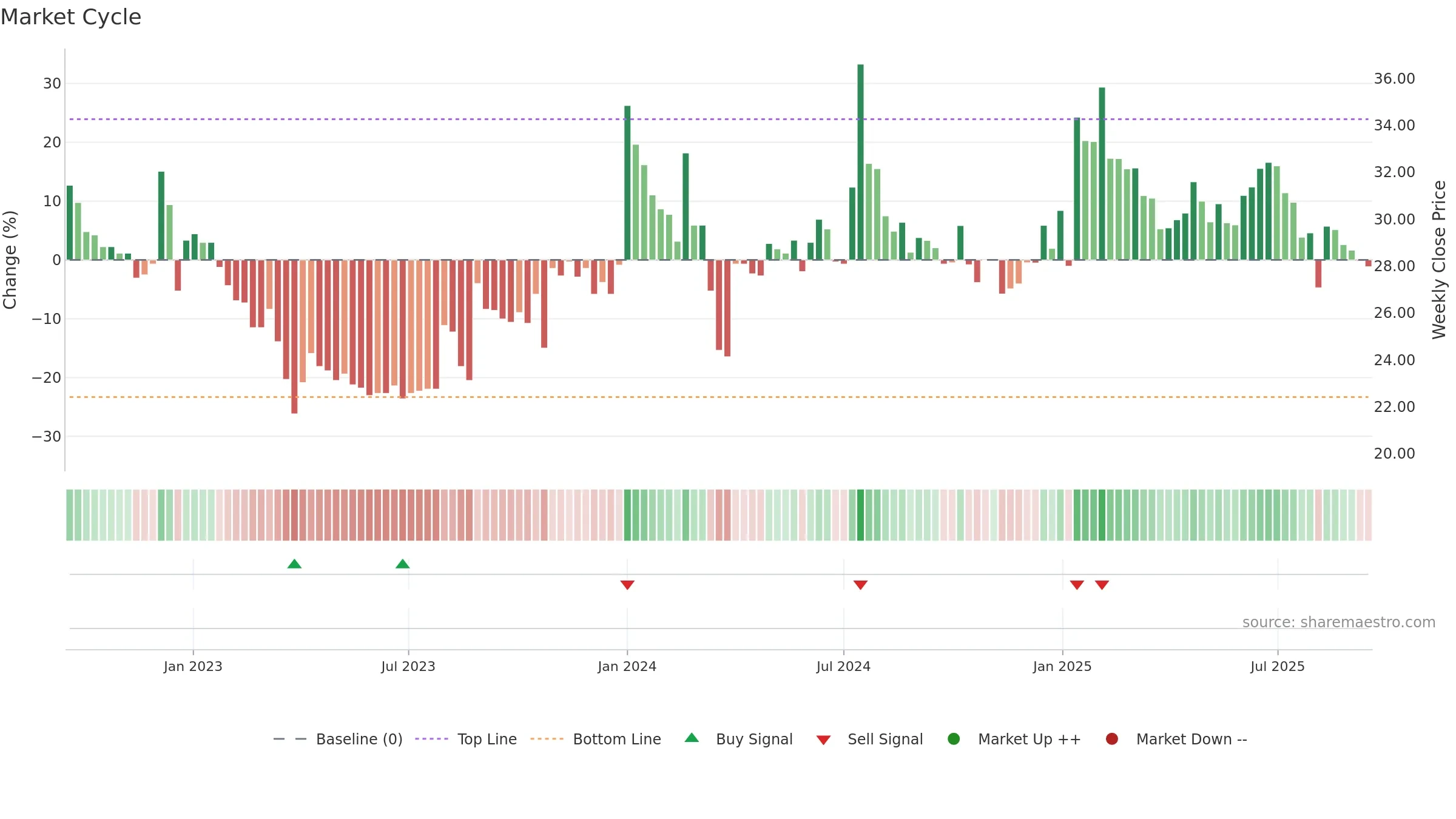Toggle the Bottom Line legend label
This screenshot has width=1456, height=819.
[617, 739]
